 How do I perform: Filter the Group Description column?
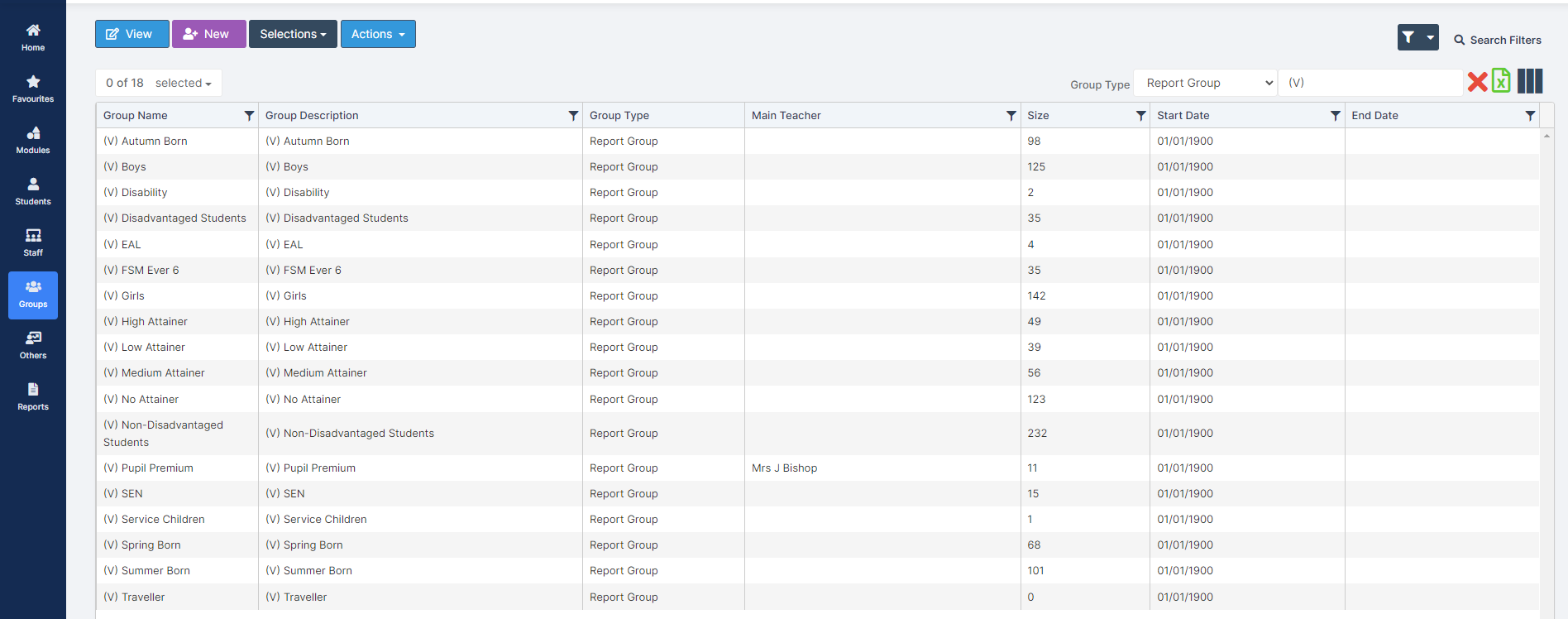(x=573, y=116)
